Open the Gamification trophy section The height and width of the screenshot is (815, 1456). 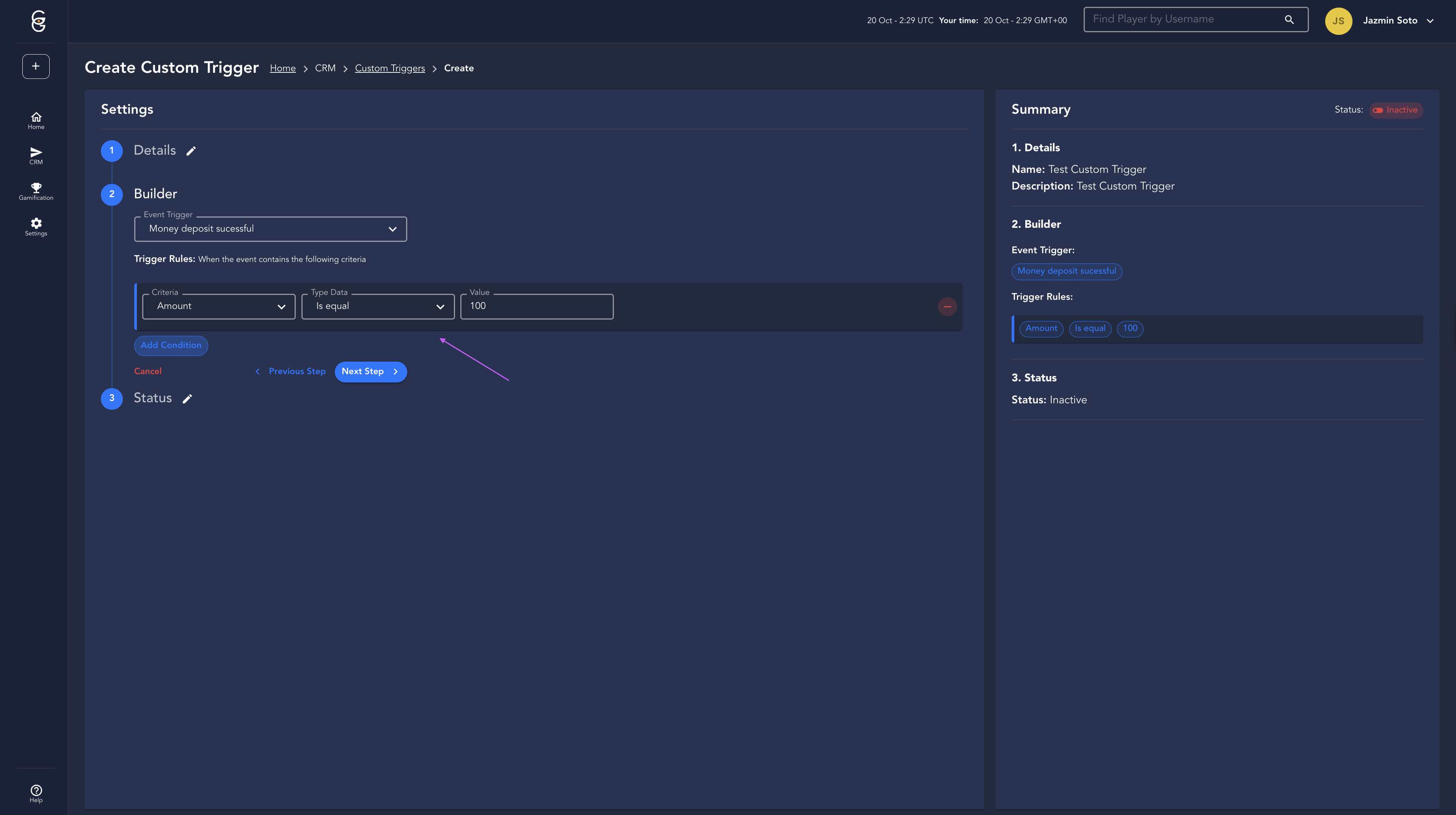36,191
